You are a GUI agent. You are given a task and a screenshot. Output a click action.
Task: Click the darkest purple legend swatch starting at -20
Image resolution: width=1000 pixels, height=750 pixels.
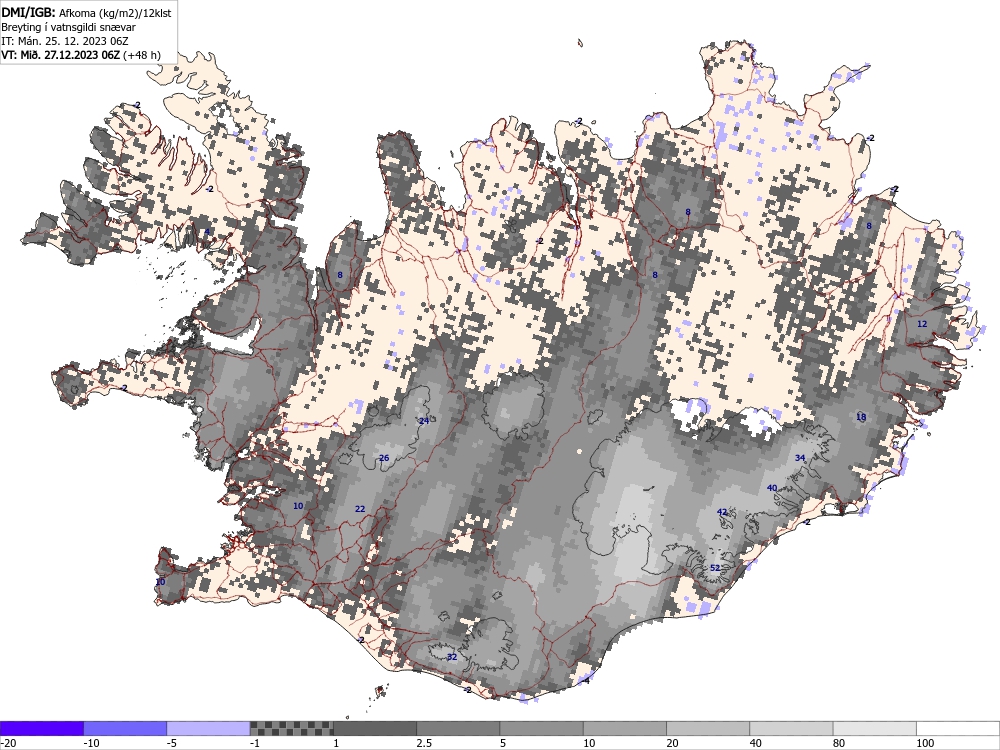pyautogui.click(x=41, y=728)
